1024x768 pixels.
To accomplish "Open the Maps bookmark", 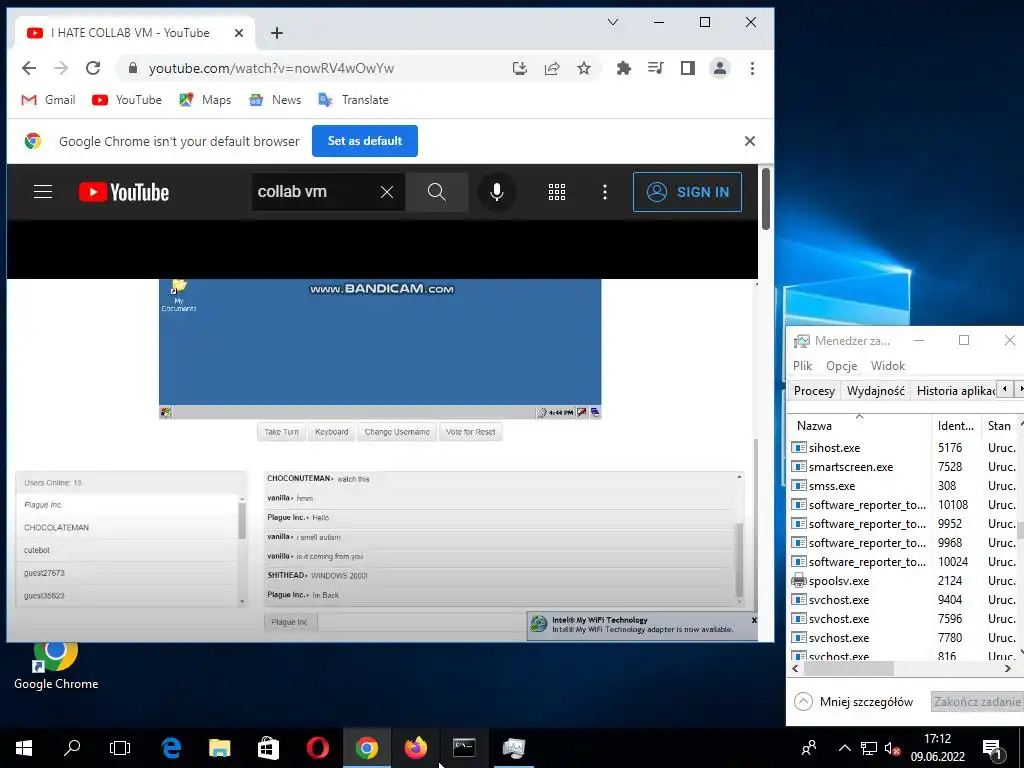I will (205, 100).
